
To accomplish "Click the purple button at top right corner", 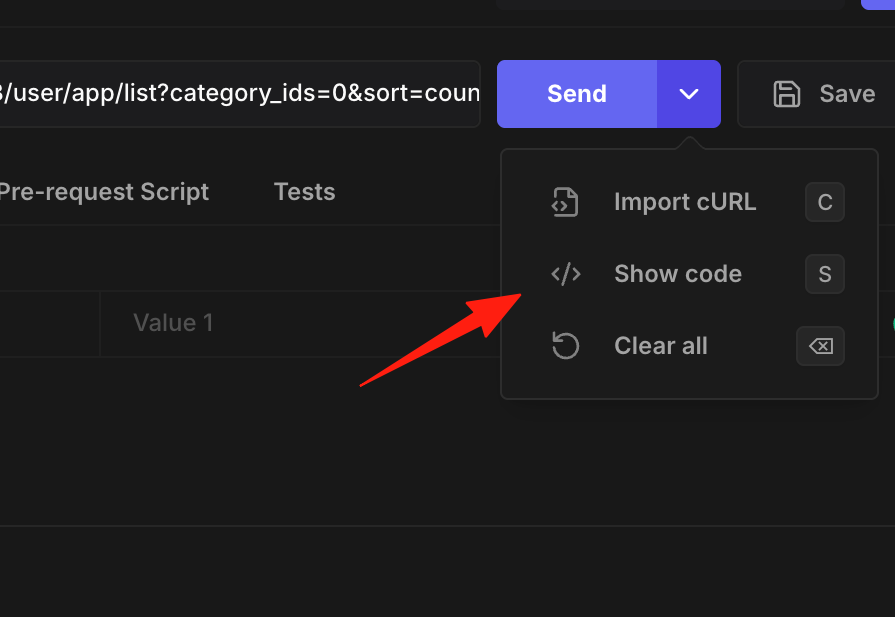I will pos(878,5).
